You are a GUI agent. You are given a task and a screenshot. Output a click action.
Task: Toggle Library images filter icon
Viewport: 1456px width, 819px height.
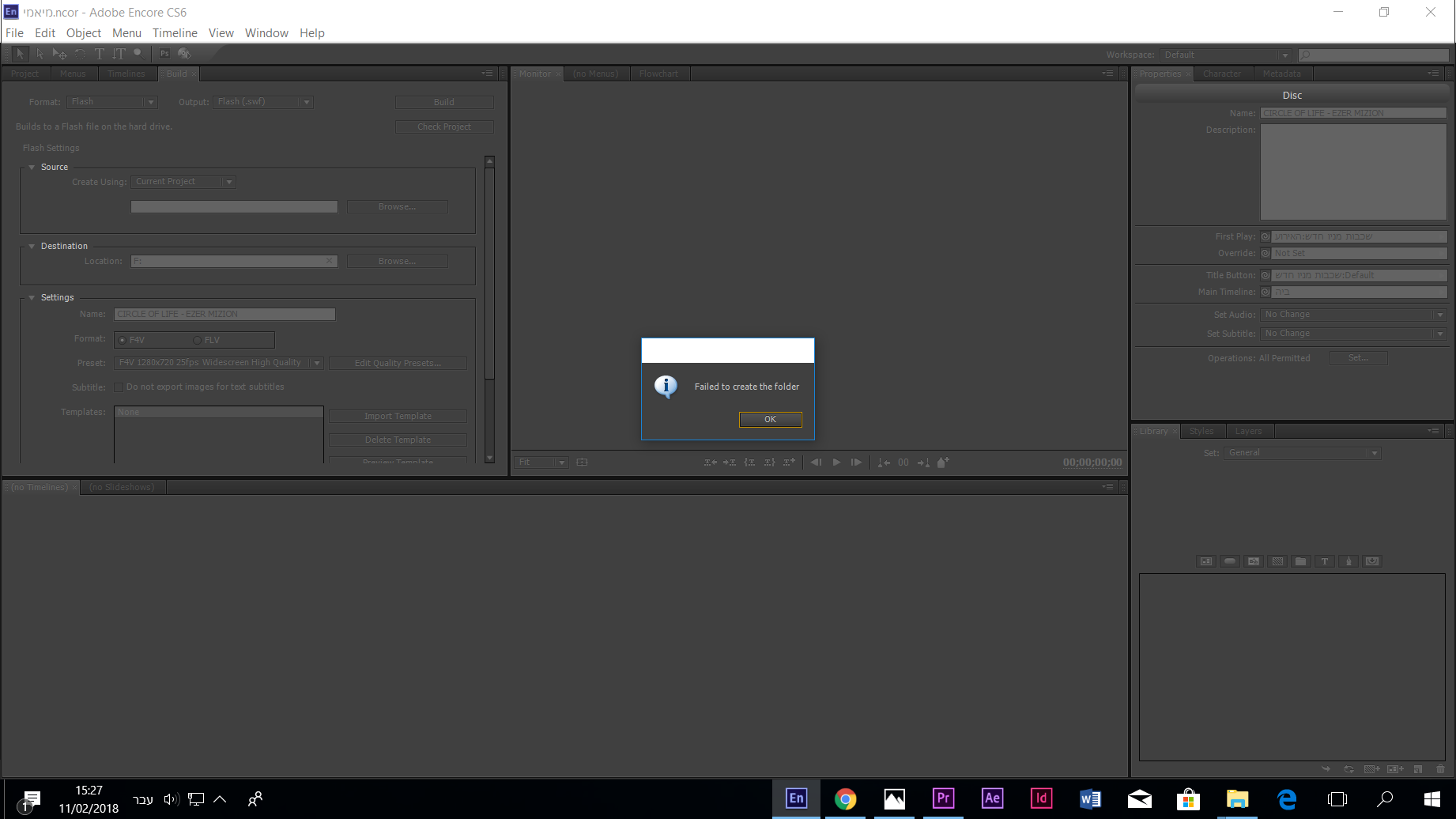(x=1254, y=561)
